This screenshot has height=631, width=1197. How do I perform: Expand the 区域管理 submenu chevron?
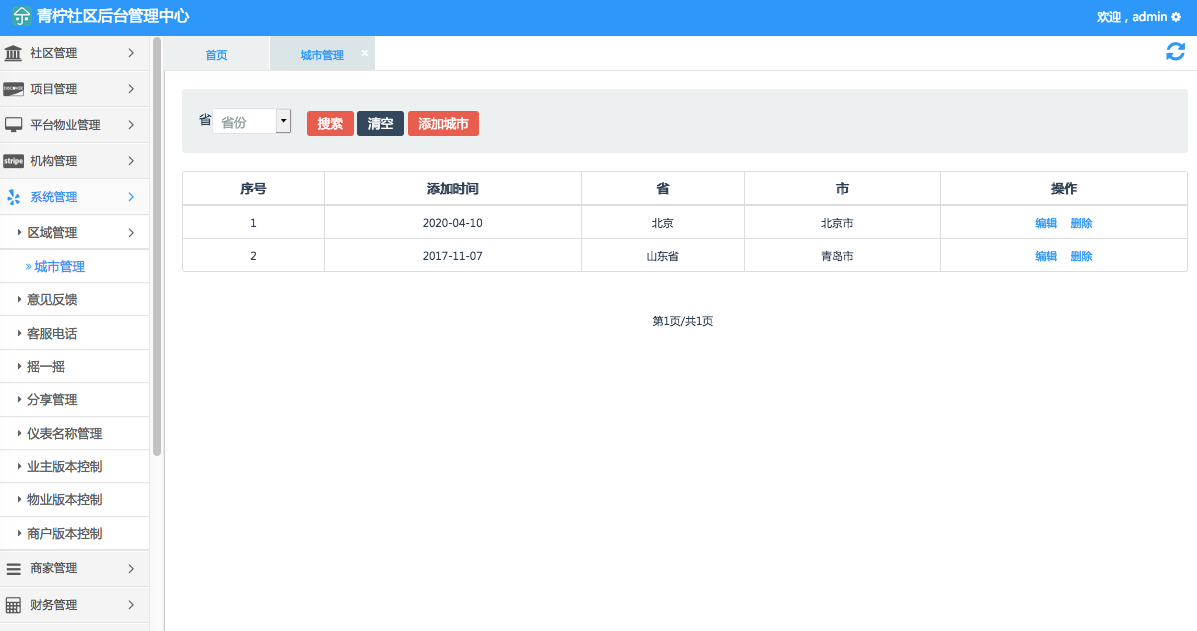tap(131, 233)
